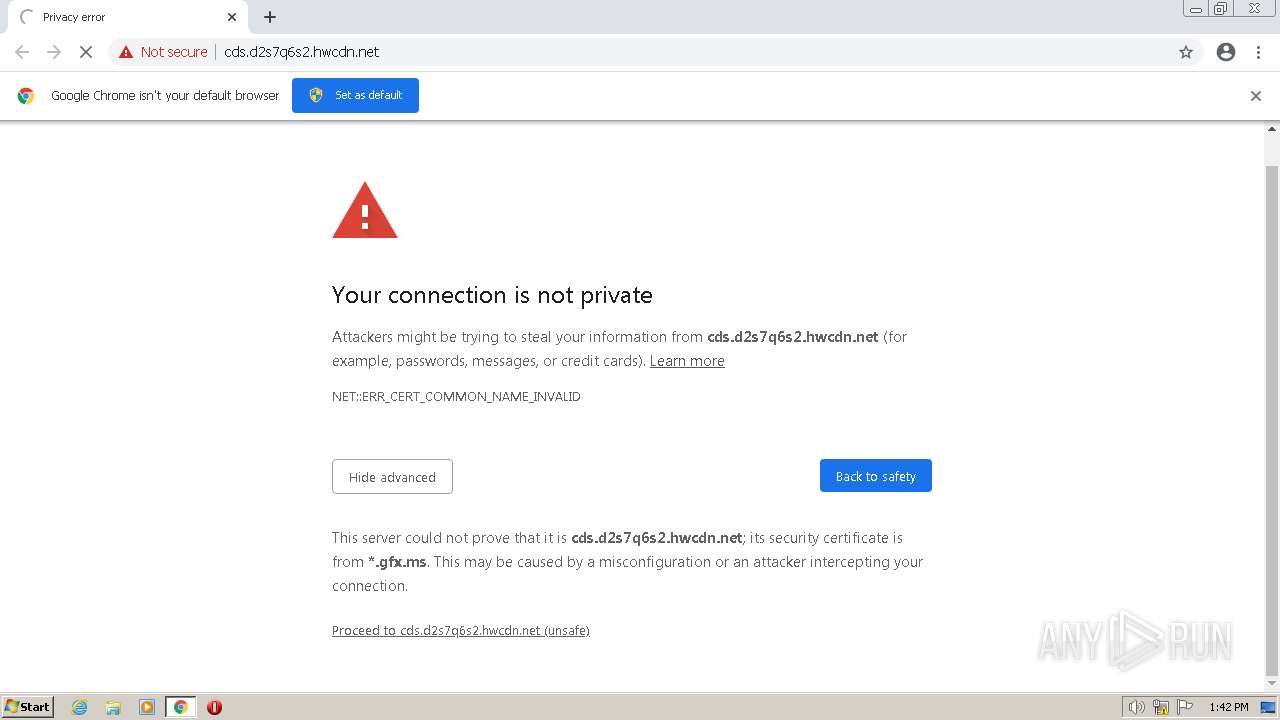
Task: Click the Not secure warning icon
Action: coord(126,52)
